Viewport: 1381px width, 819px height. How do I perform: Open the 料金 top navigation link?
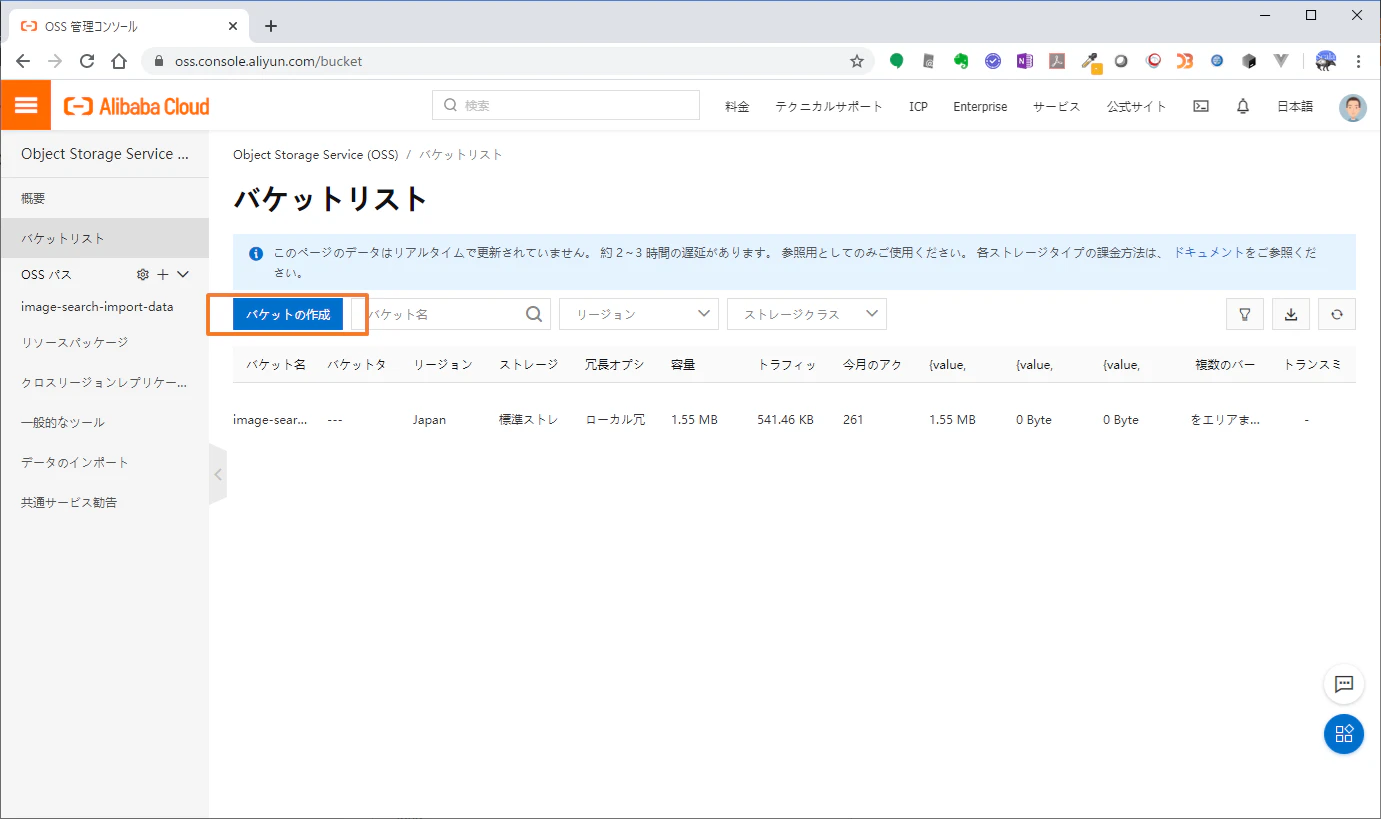tap(737, 106)
